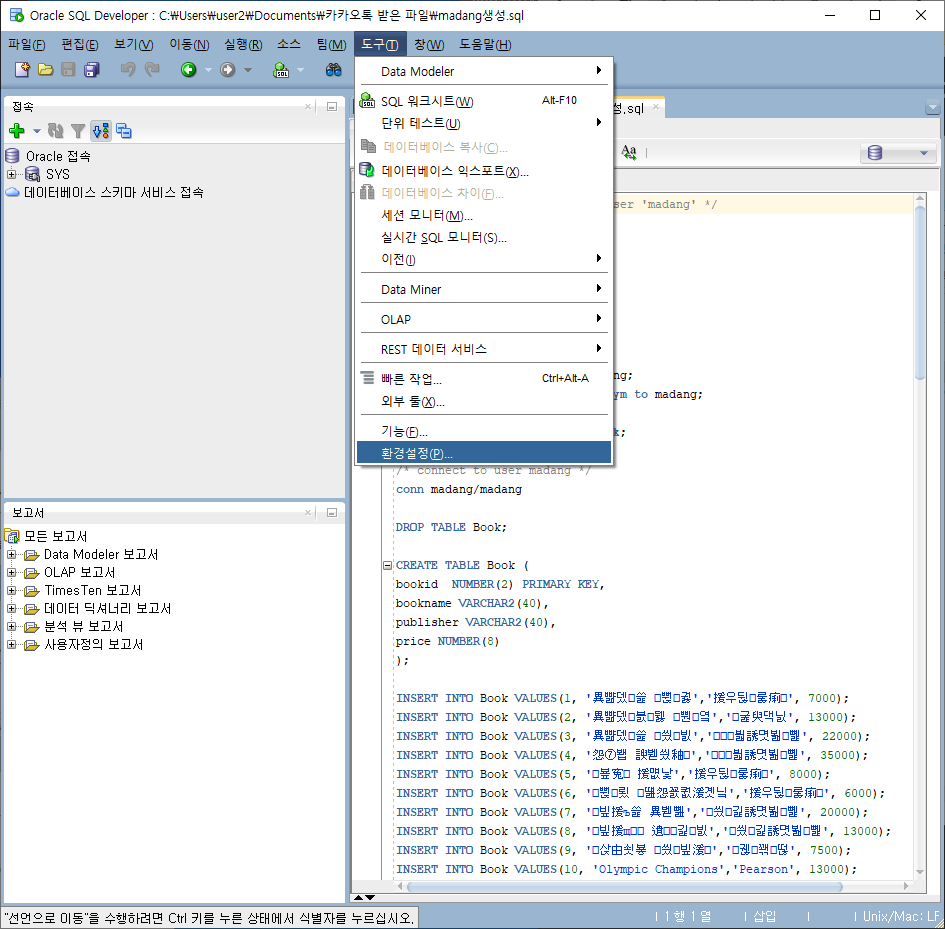Click the Forward navigation icon
The image size is (945, 929).
227,70
